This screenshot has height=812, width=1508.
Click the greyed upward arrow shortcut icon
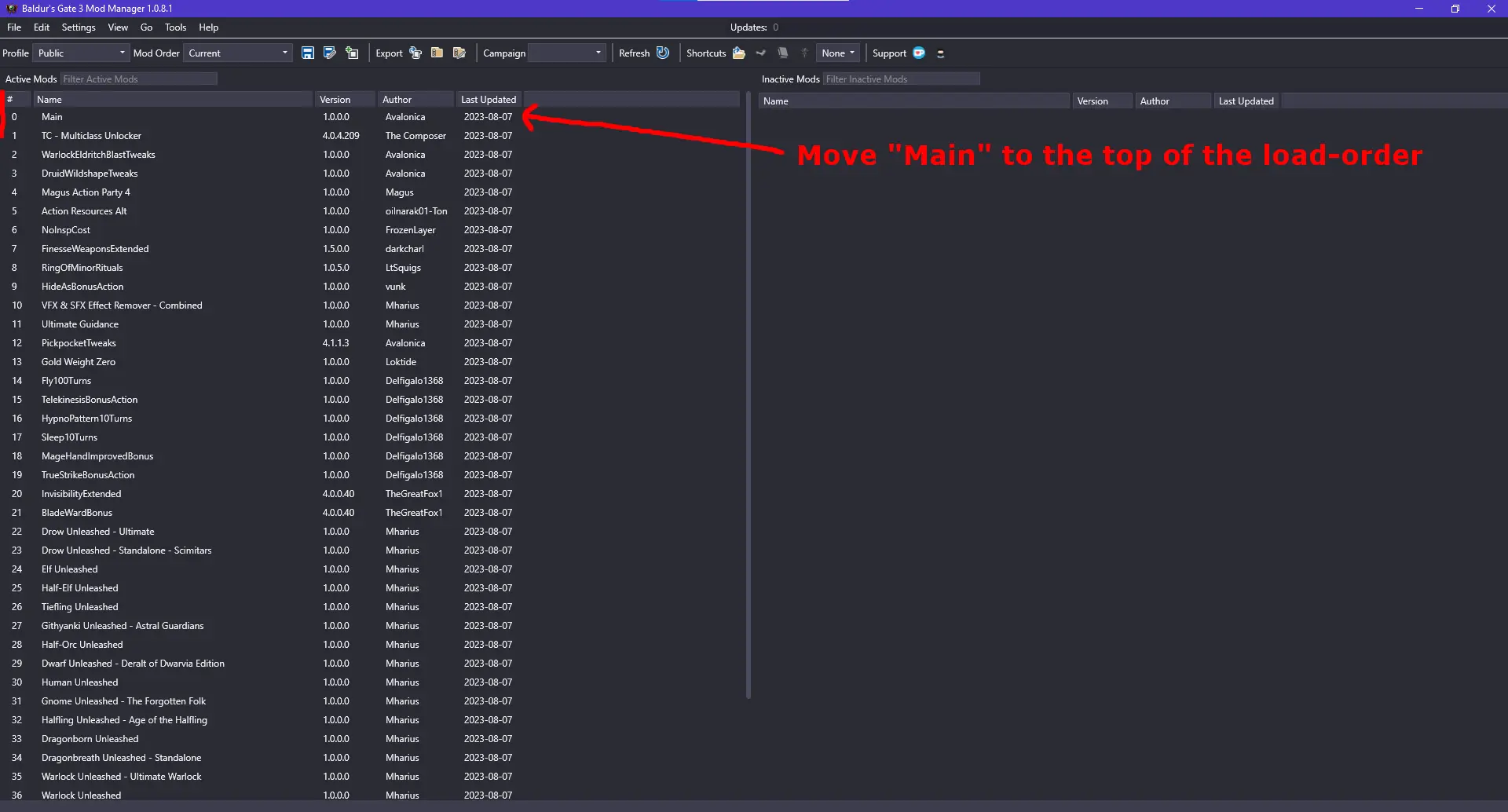(x=804, y=53)
